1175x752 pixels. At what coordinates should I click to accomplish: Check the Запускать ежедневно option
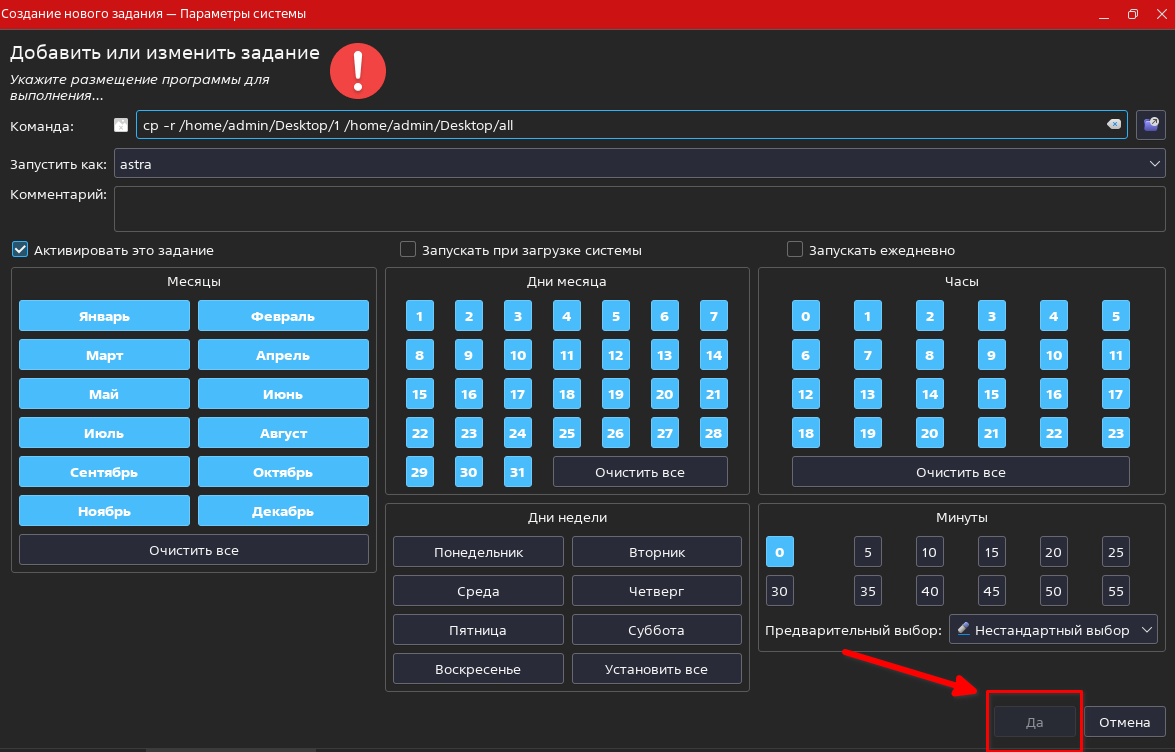795,250
